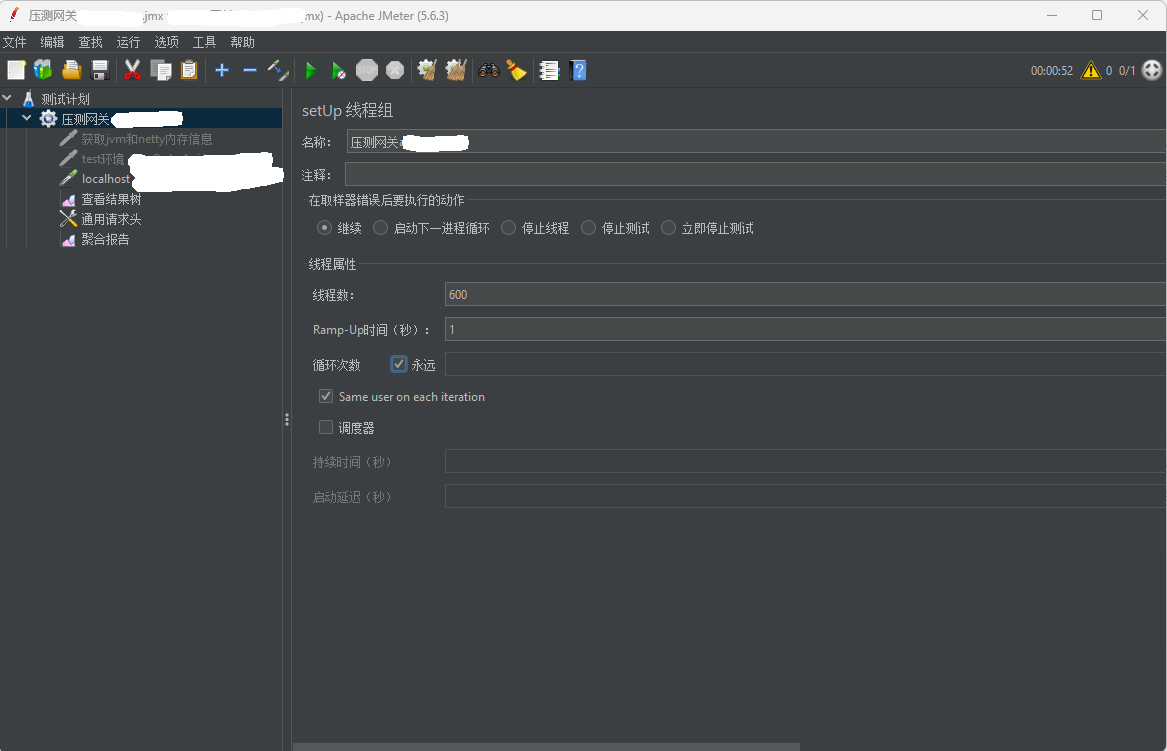
Task: Toggle Same user on each iteration
Action: tap(326, 397)
